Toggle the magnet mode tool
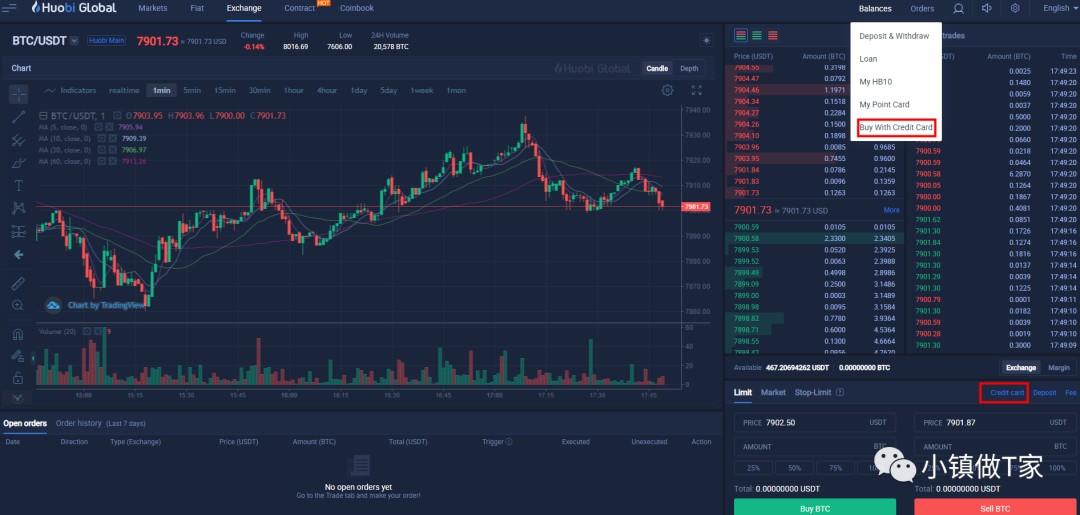This screenshot has width=1080, height=515. point(19,335)
